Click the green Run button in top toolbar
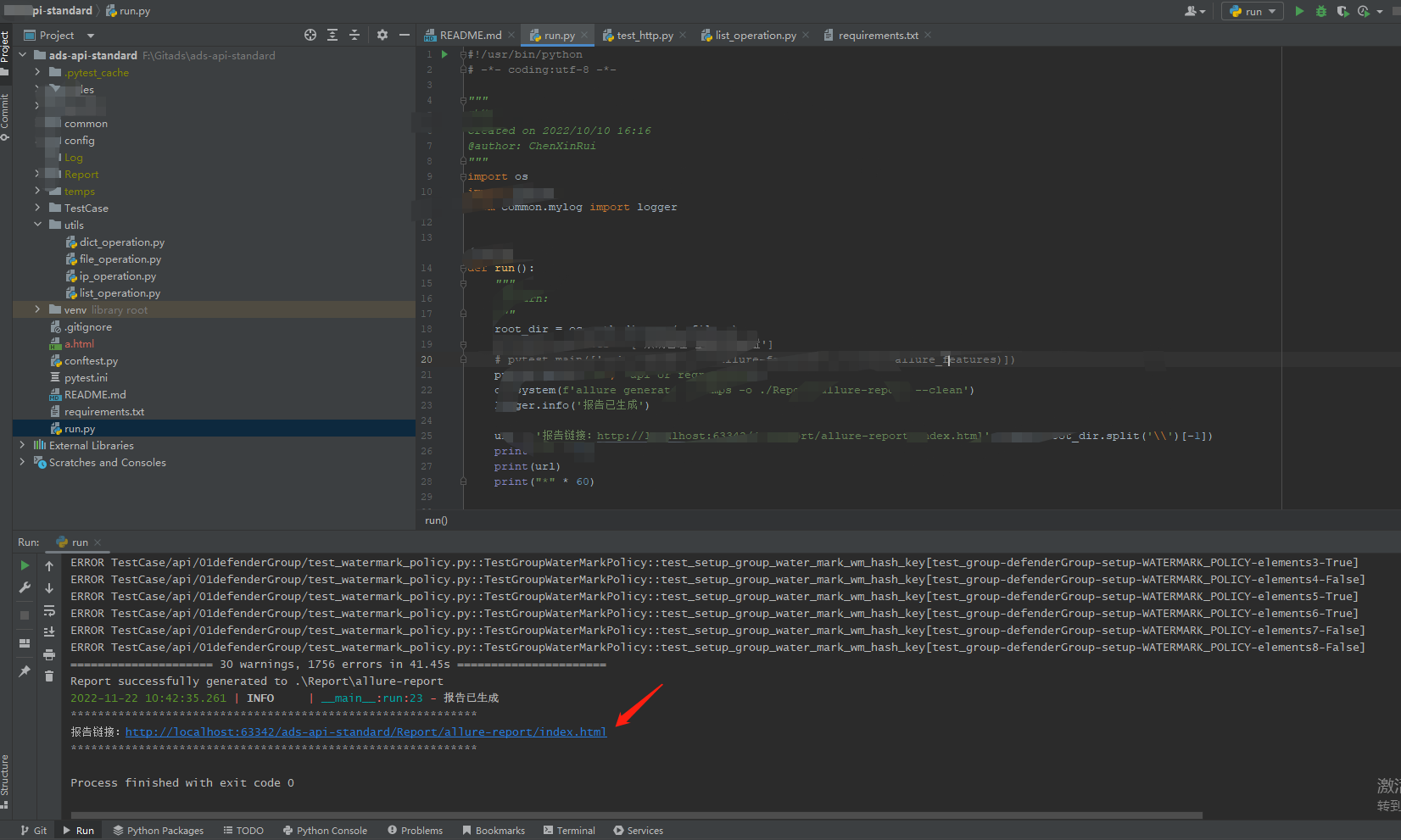The image size is (1401, 840). [1299, 11]
